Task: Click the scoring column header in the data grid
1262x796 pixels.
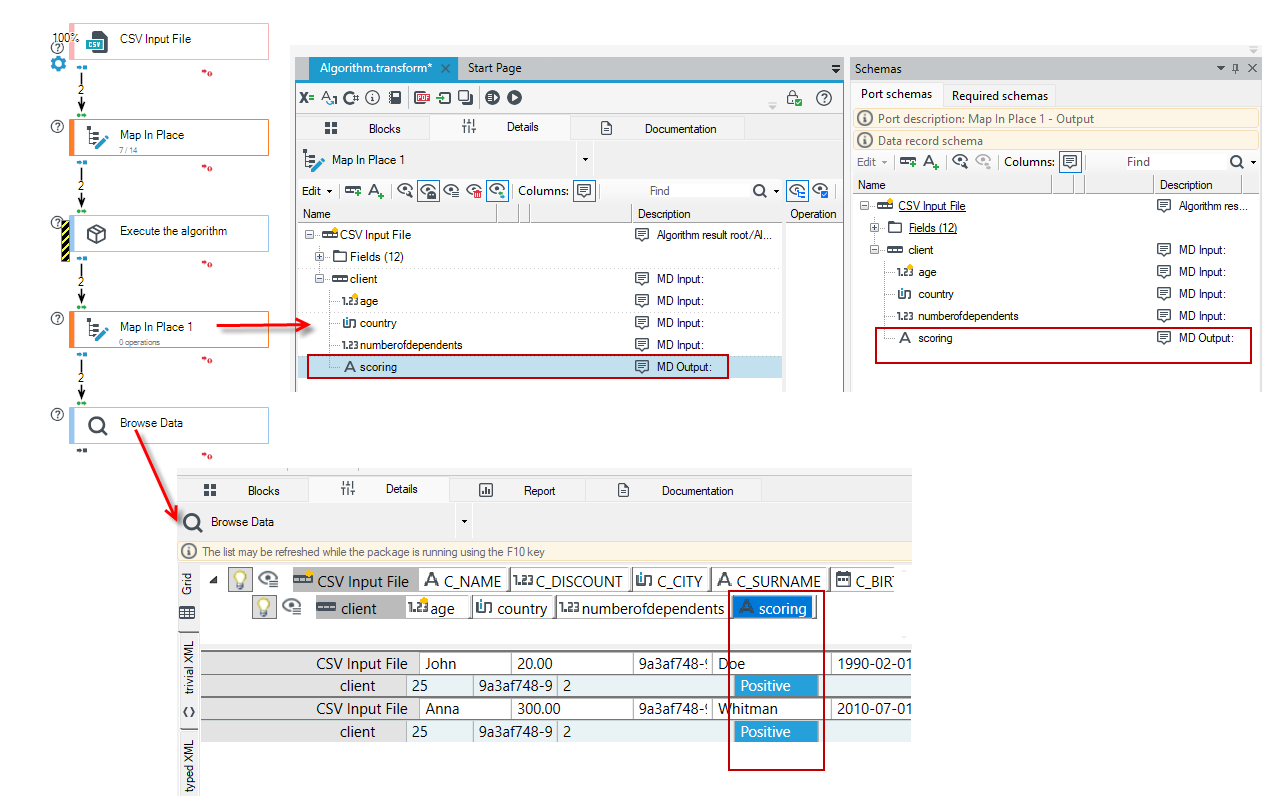Action: coord(771,608)
